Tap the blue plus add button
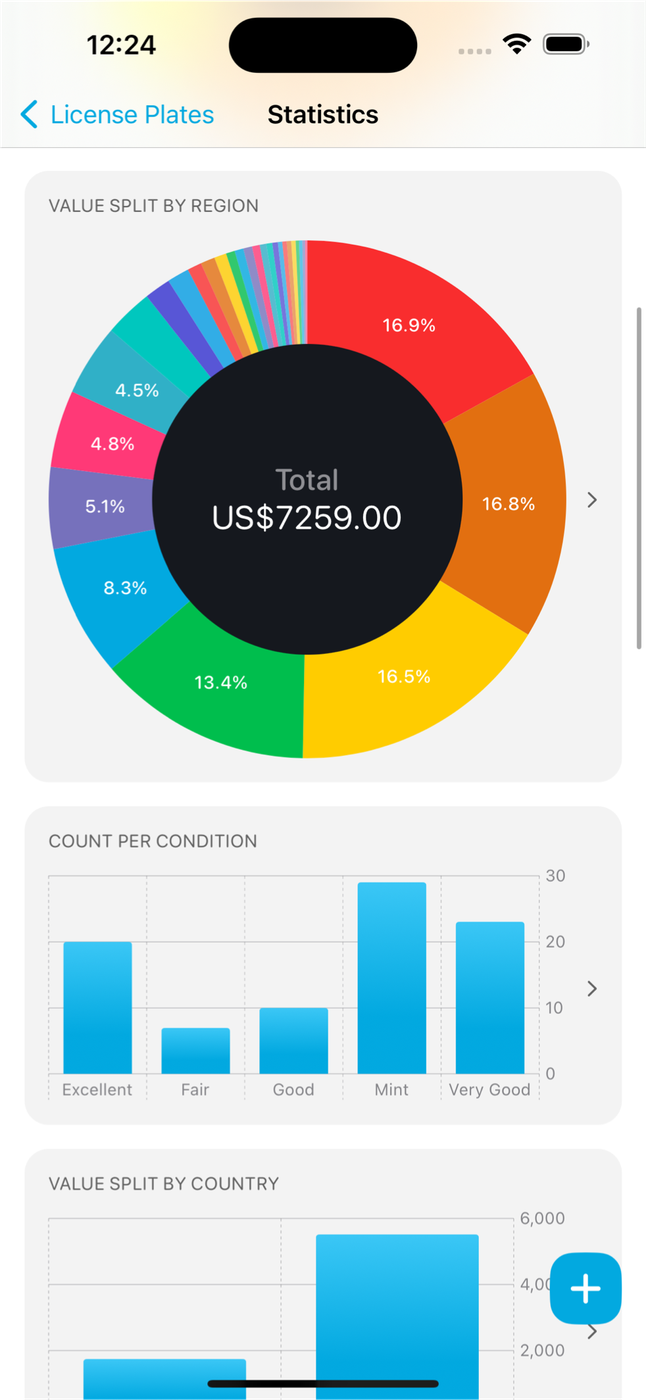Viewport: 646px width, 1400px height. pyautogui.click(x=585, y=1288)
